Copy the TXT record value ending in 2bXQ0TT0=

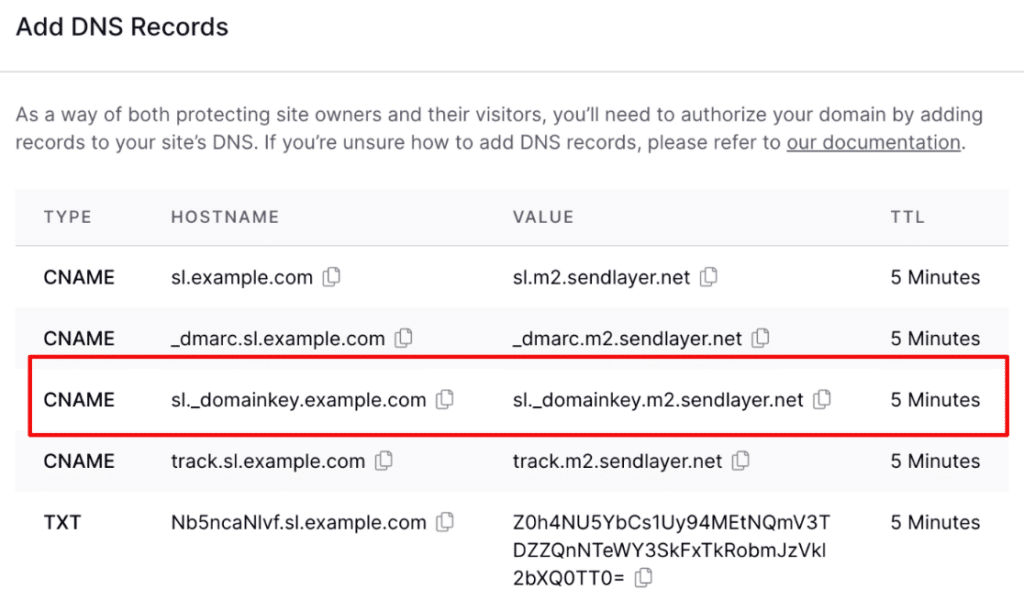[x=643, y=577]
